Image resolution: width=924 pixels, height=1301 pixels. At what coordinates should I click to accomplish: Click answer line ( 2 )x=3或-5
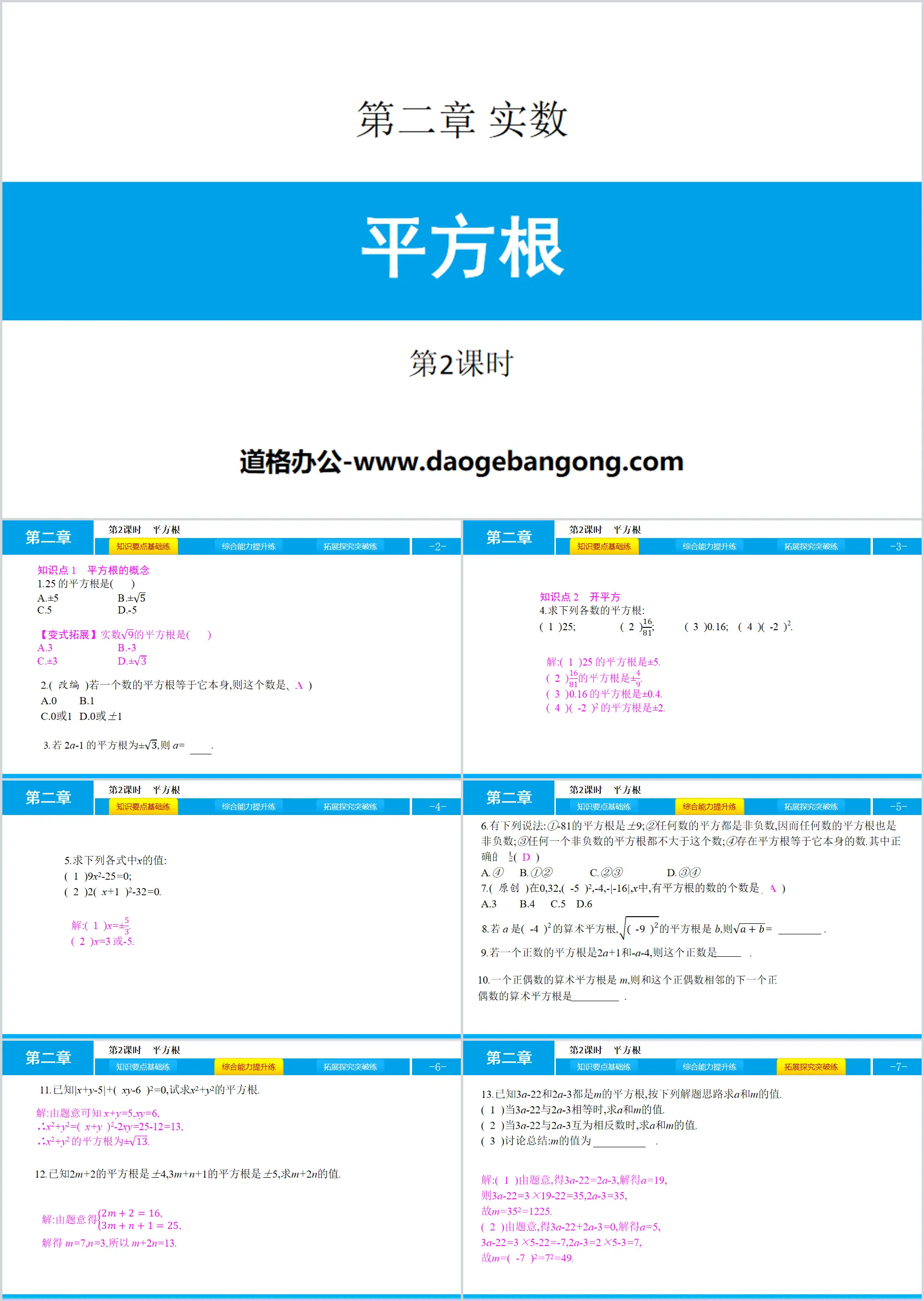102,941
